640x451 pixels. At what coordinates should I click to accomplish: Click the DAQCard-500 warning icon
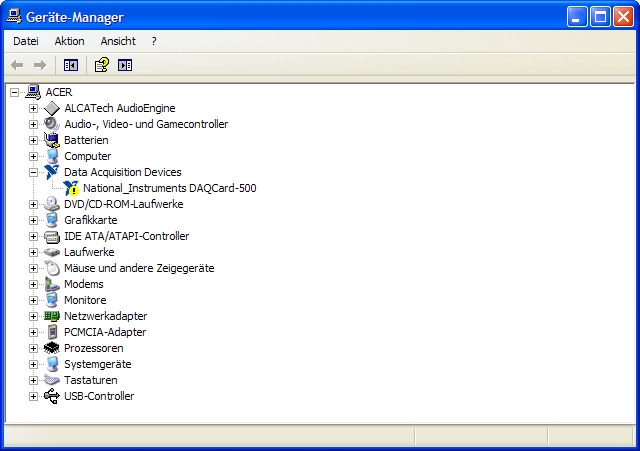click(71, 188)
